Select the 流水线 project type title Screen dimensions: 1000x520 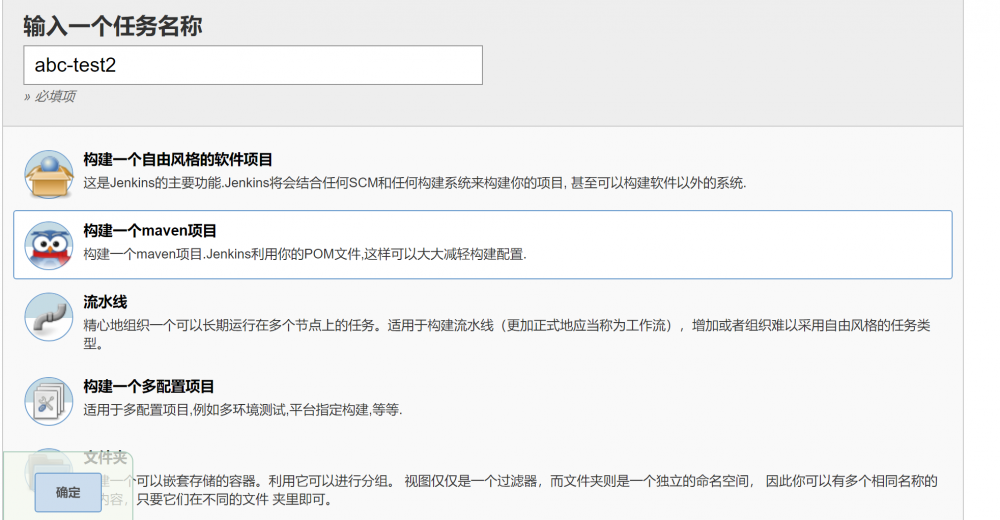(x=105, y=302)
